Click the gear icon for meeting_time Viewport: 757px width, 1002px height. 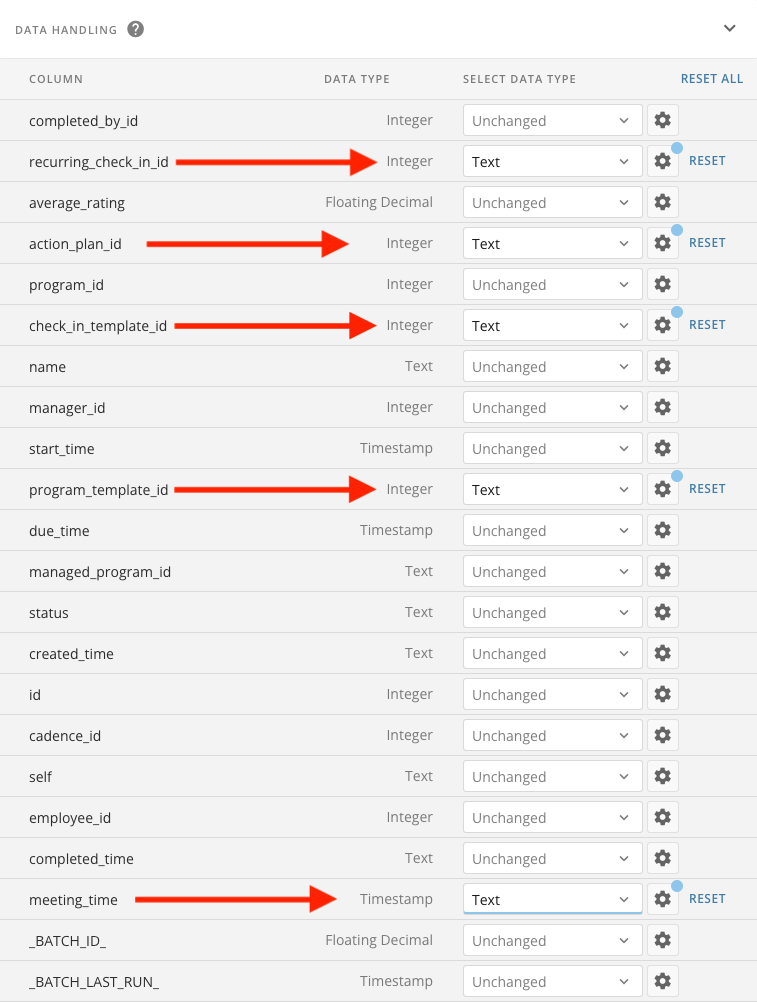click(x=662, y=900)
